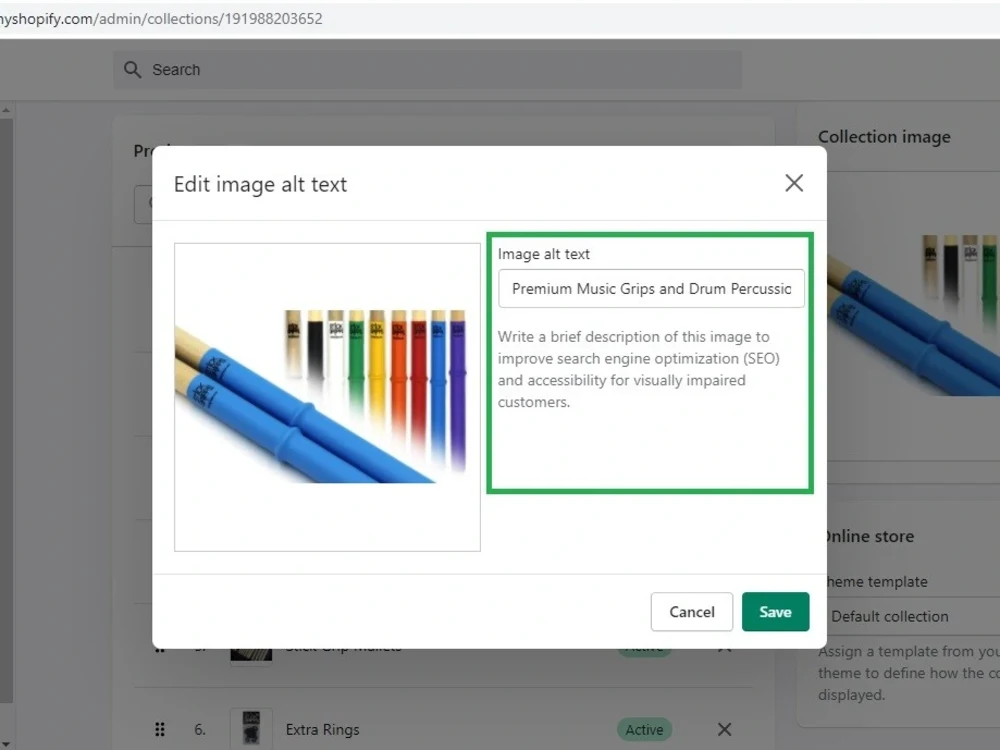Click the Collection image heading
This screenshot has width=1000, height=750.
(884, 136)
